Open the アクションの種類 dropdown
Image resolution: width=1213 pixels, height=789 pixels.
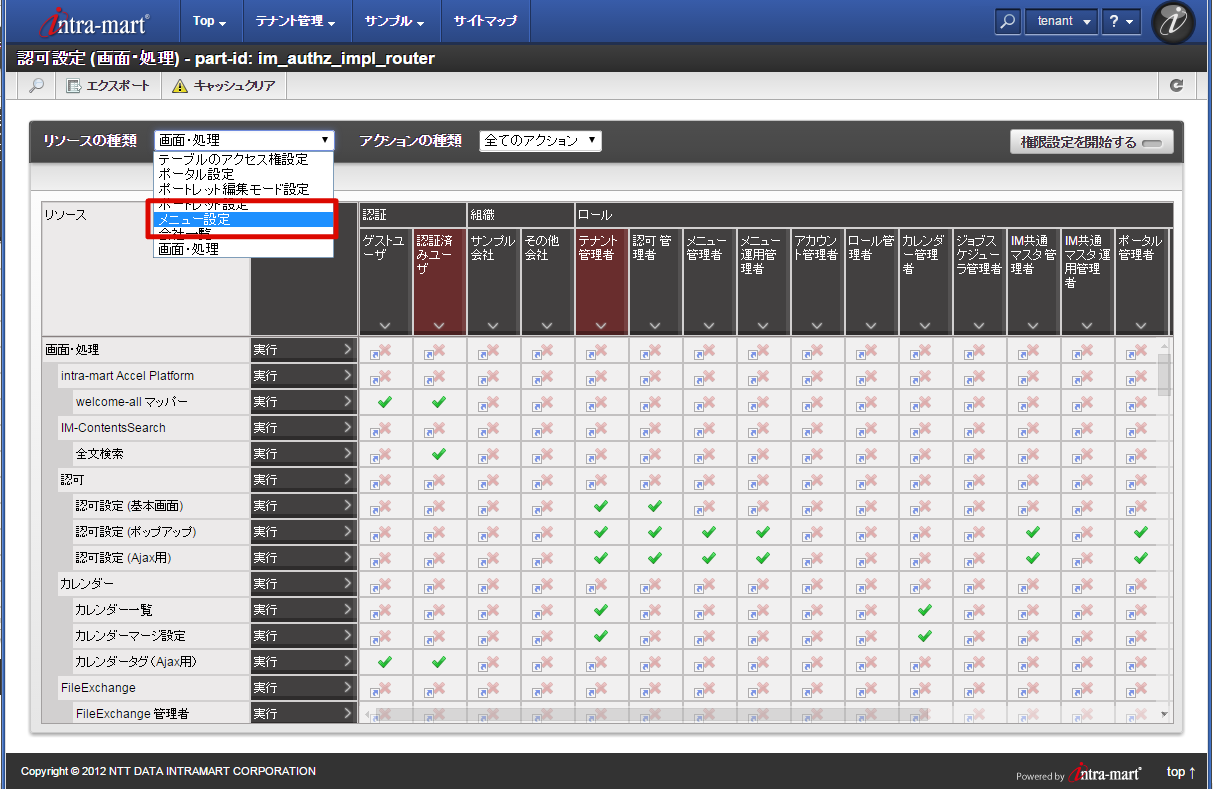pos(540,141)
